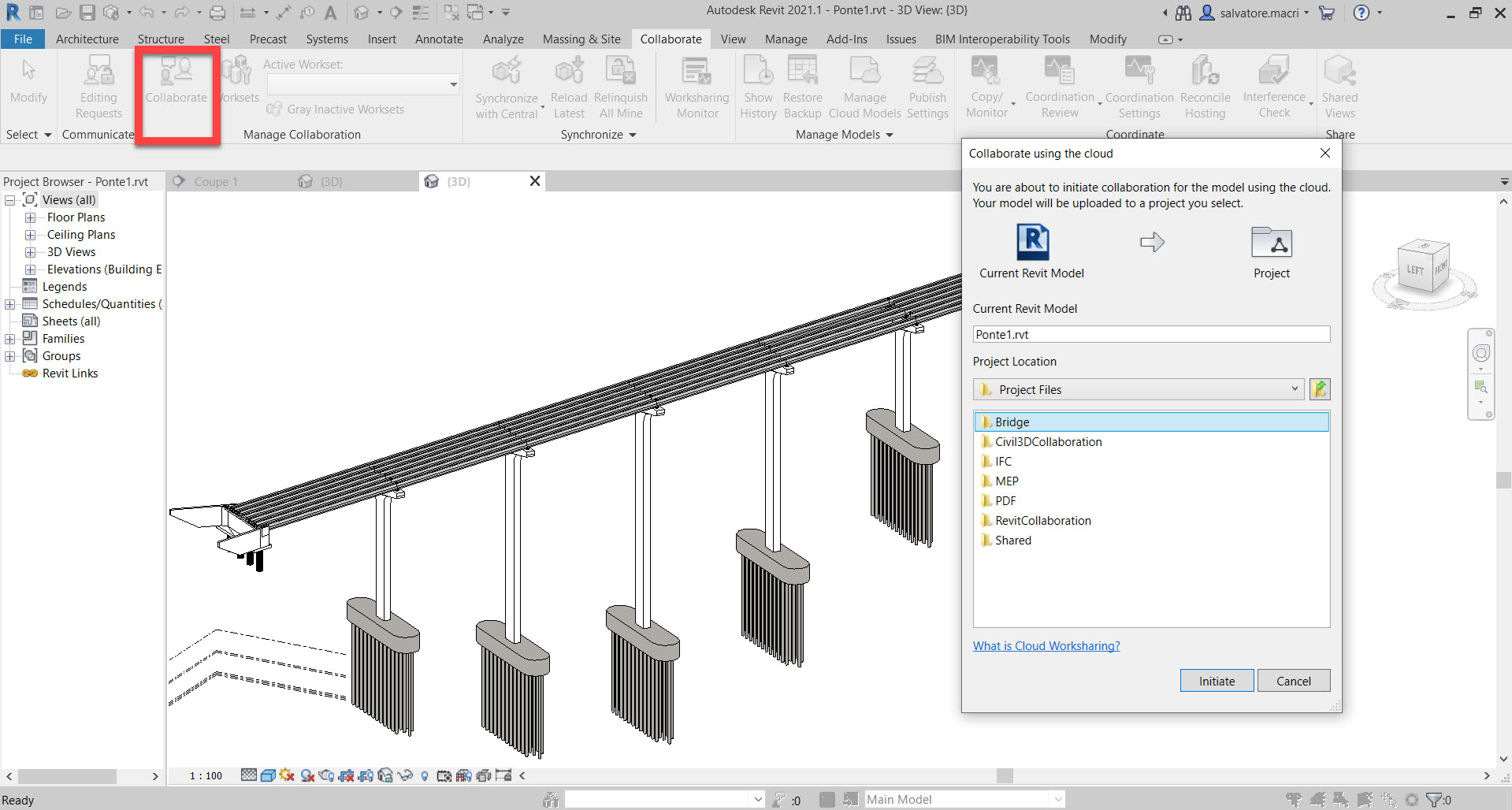Open Coordination Review
The image size is (1512, 810).
[1060, 87]
